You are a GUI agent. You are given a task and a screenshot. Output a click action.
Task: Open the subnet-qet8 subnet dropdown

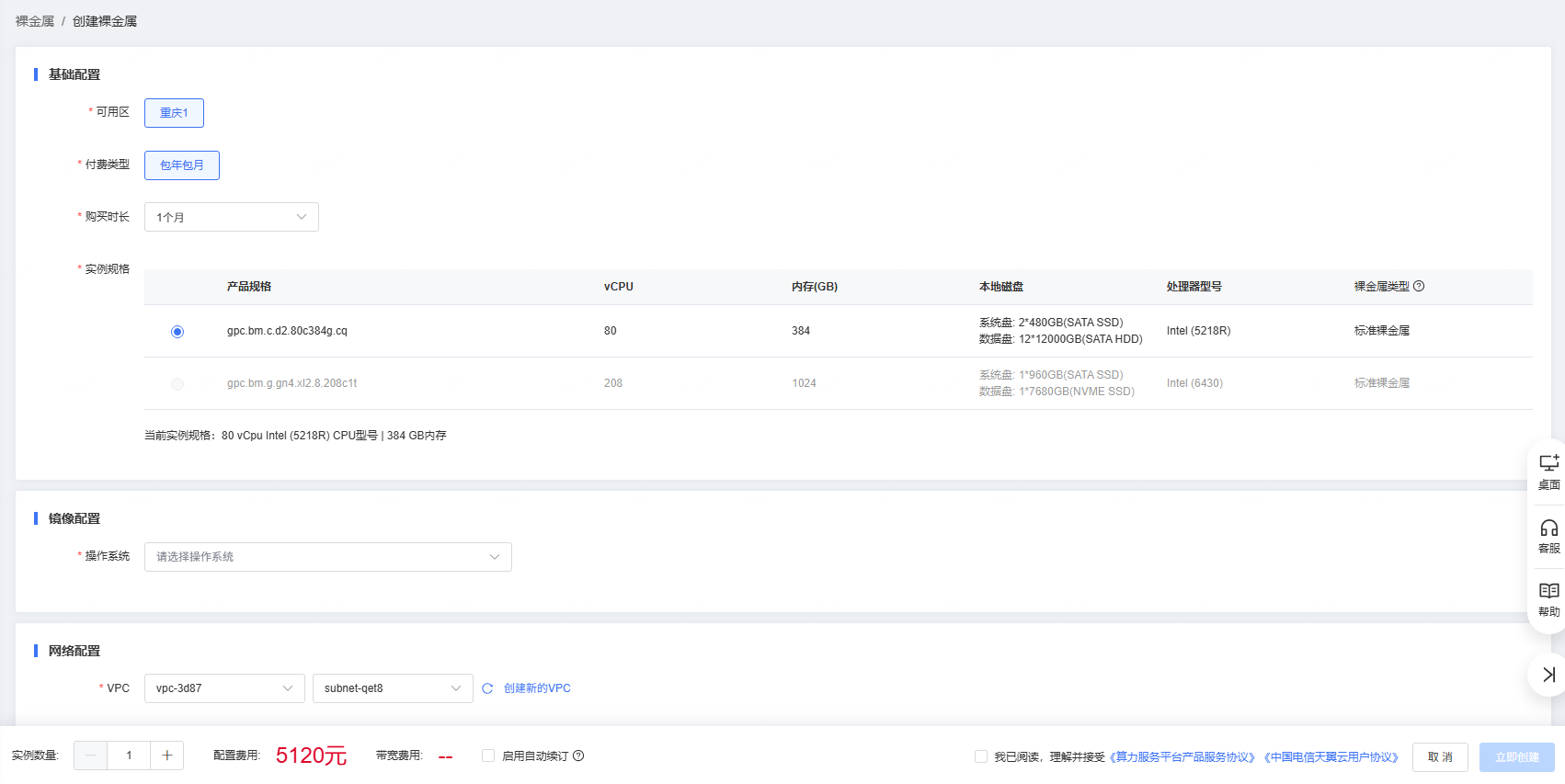pyautogui.click(x=392, y=688)
